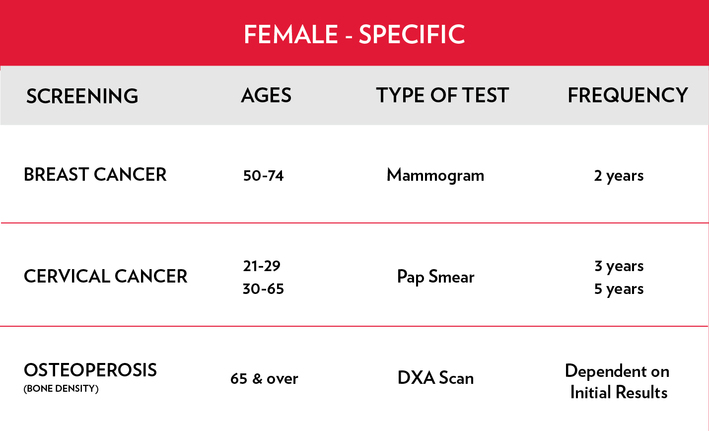Select the DXA Scan test type

tap(435, 379)
